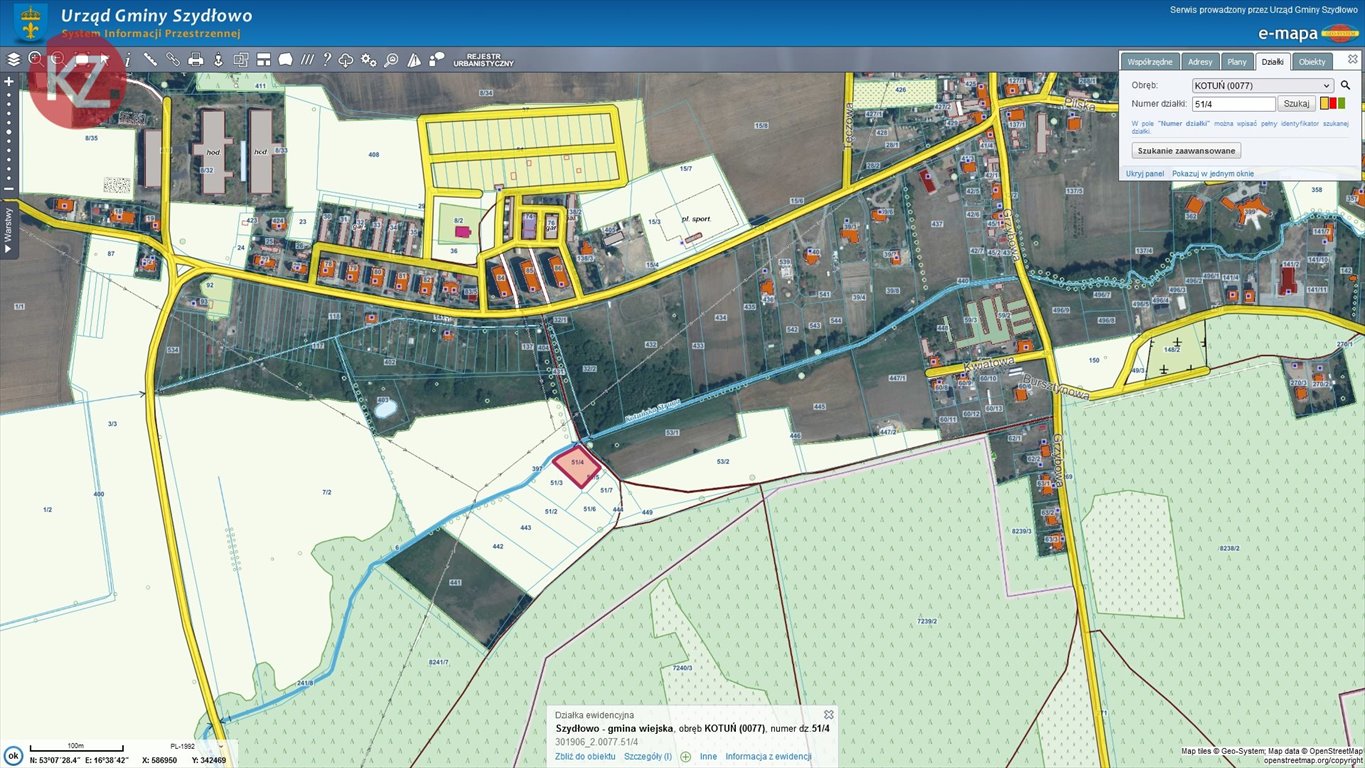Open the person speech-bubble feedback tool

click(436, 59)
